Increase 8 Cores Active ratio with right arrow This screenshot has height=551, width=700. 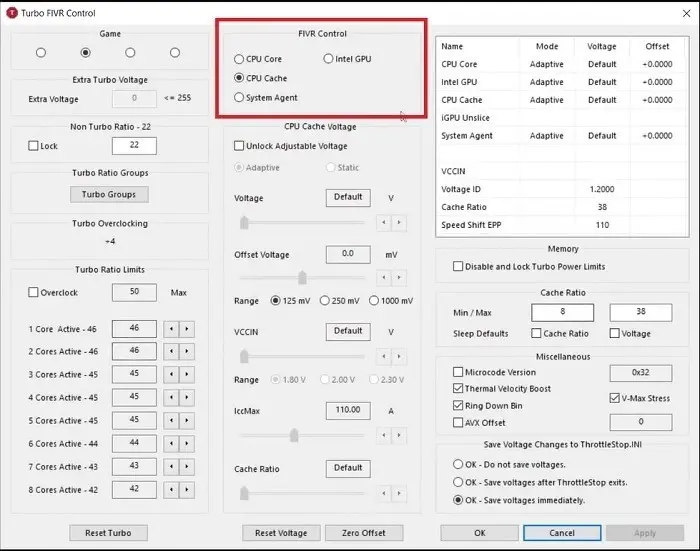187,490
